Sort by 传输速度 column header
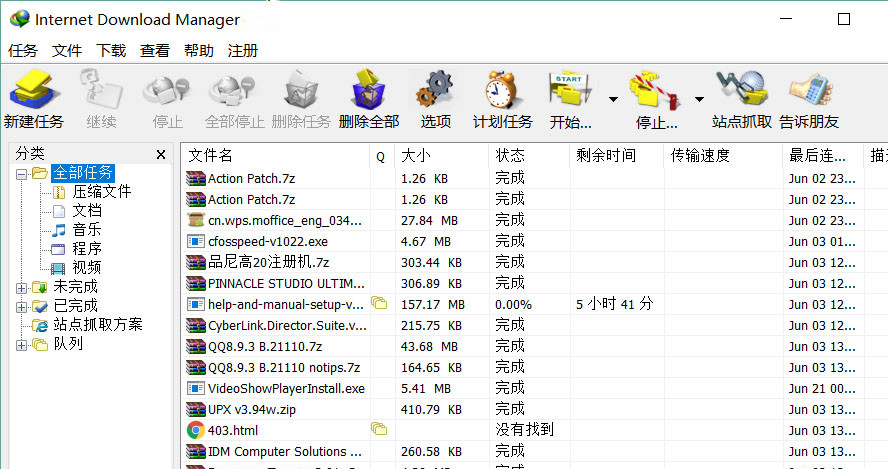The image size is (888, 469). [x=723, y=155]
